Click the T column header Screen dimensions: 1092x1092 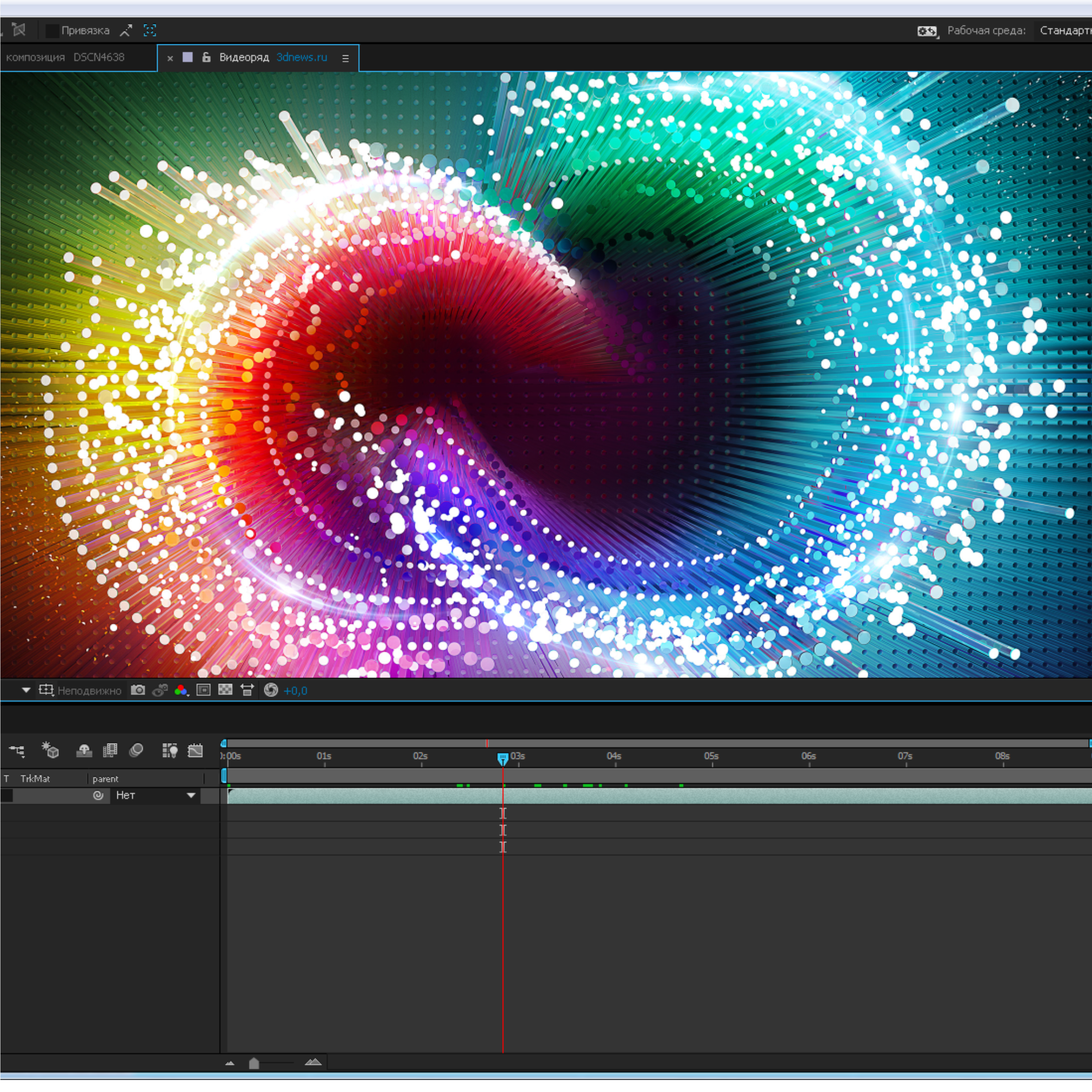[6, 778]
